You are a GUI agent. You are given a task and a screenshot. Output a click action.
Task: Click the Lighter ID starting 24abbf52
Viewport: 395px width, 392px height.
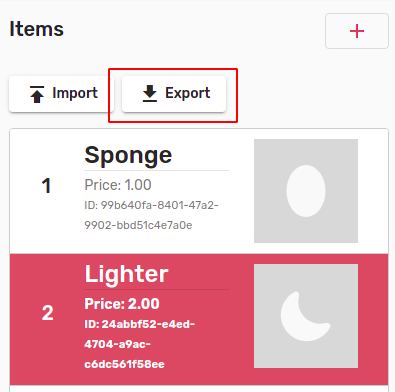[x=140, y=344]
